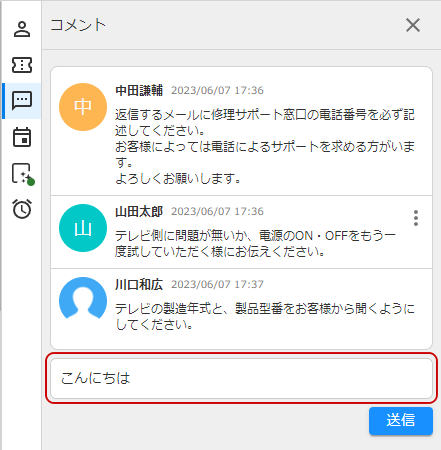Viewport: 441px width, 450px height.
Task: Select the comment chat sidebar icon
Action: (x=22, y=101)
